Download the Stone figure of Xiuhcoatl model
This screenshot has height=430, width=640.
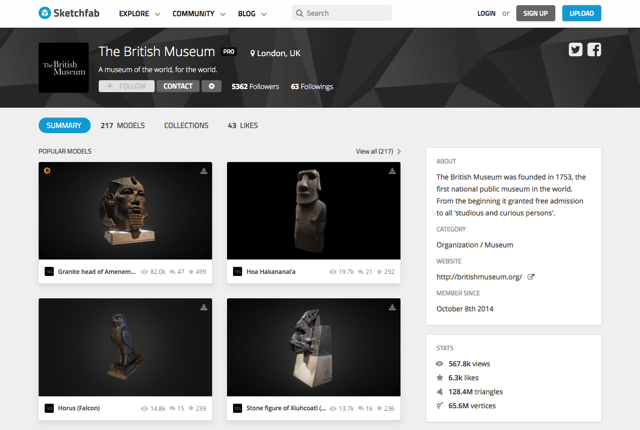(392, 307)
